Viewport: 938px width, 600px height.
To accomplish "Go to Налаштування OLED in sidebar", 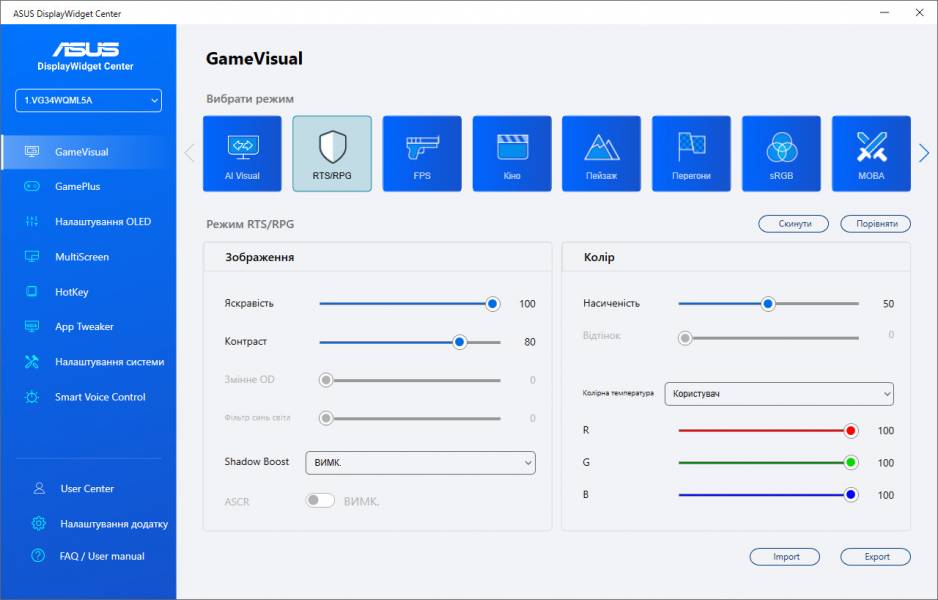I will click(x=102, y=222).
